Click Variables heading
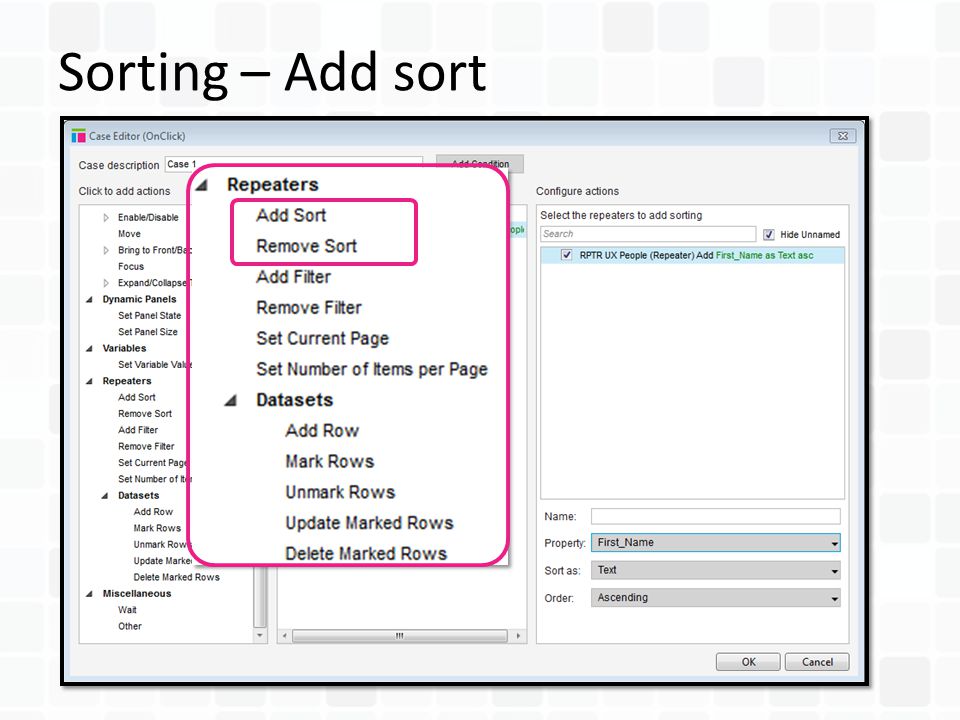This screenshot has height=720, width=960. click(x=124, y=348)
